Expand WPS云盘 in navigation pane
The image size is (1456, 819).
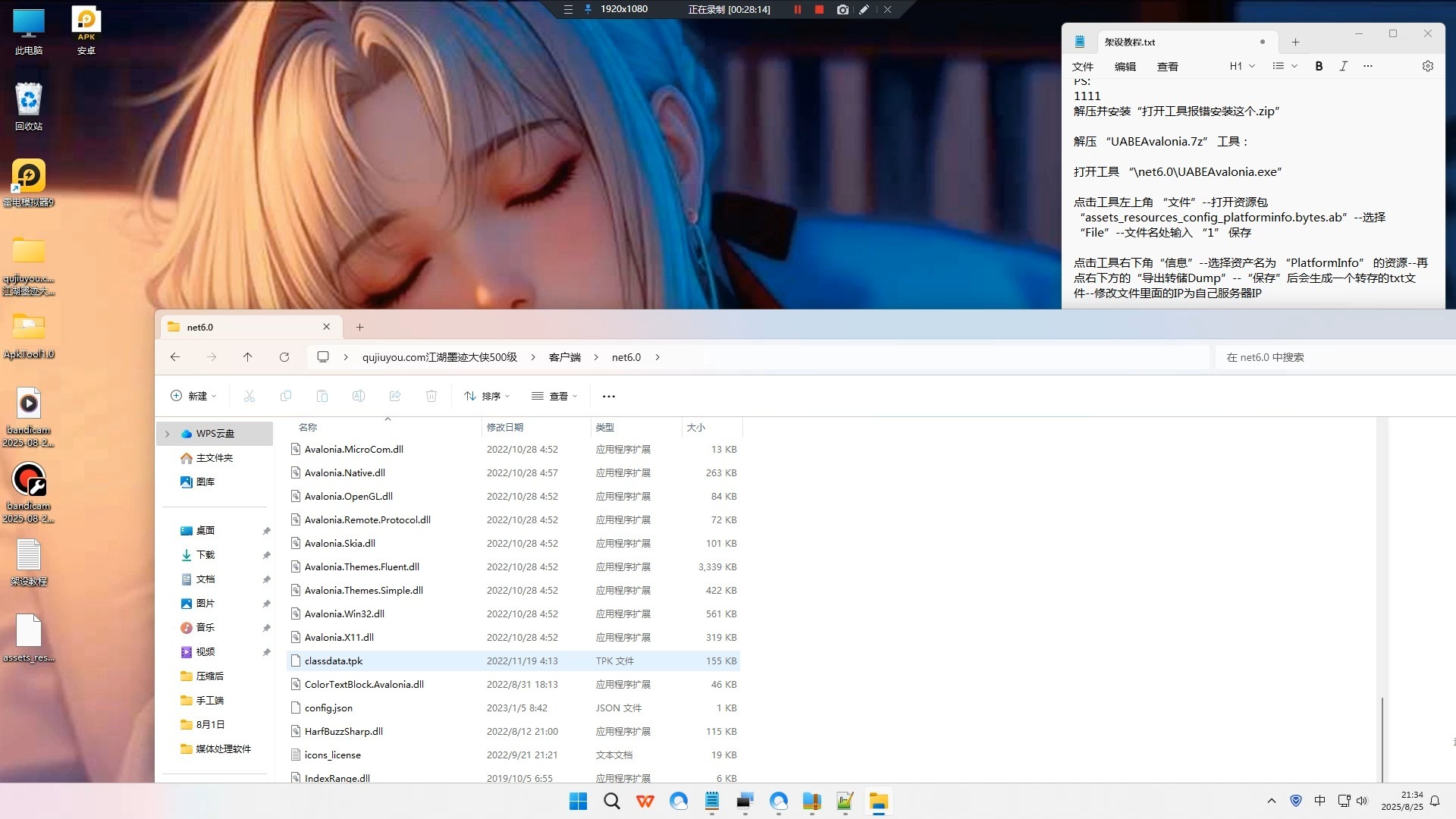168,434
